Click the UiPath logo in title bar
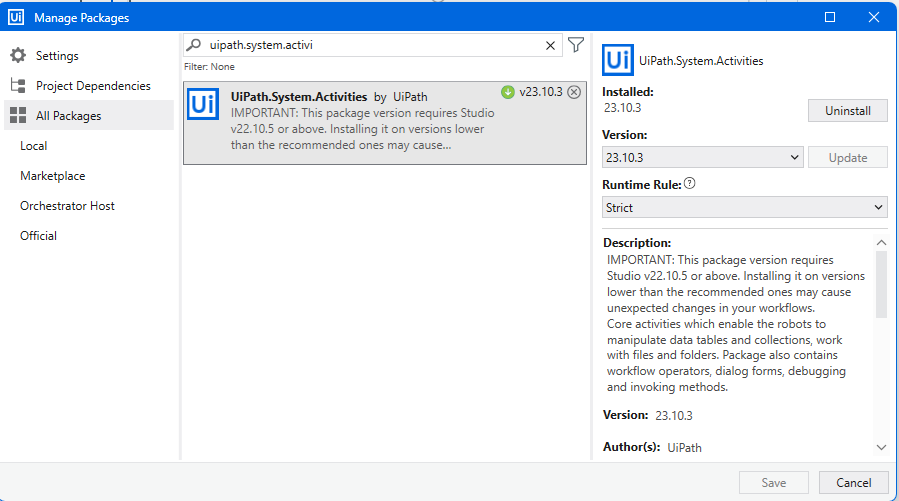 pyautogui.click(x=16, y=17)
